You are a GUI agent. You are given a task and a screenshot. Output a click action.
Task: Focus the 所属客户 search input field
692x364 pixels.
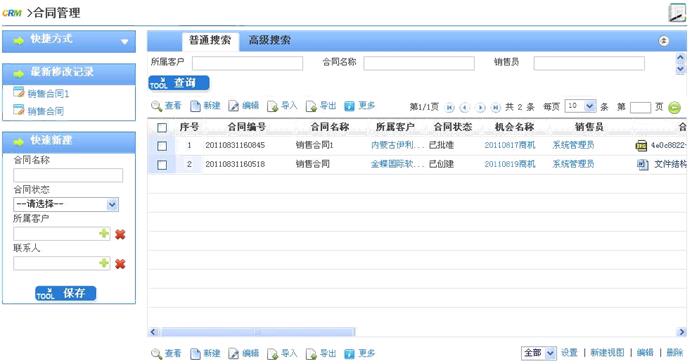pyautogui.click(x=247, y=63)
